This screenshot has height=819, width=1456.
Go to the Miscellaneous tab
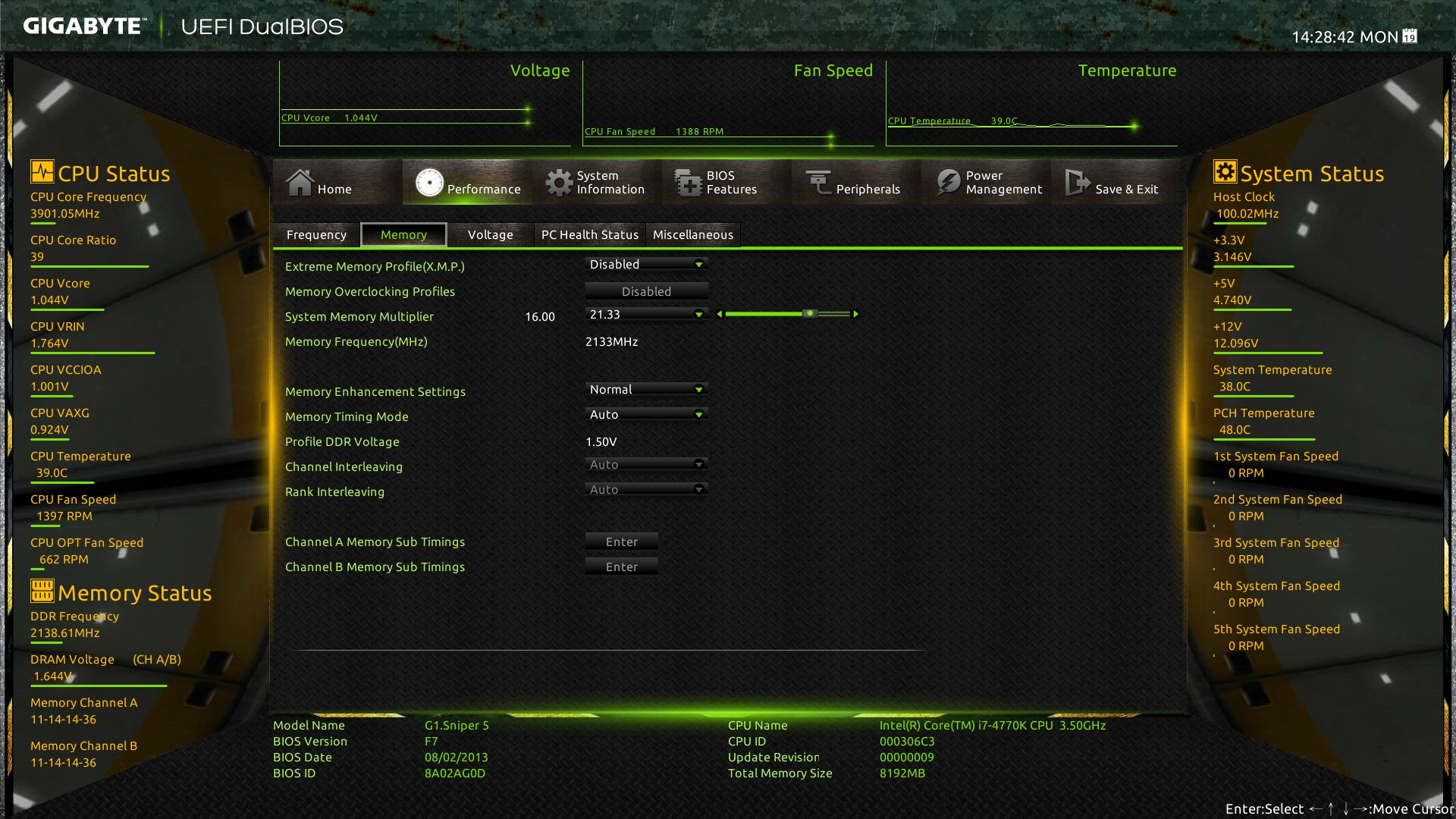pos(693,234)
